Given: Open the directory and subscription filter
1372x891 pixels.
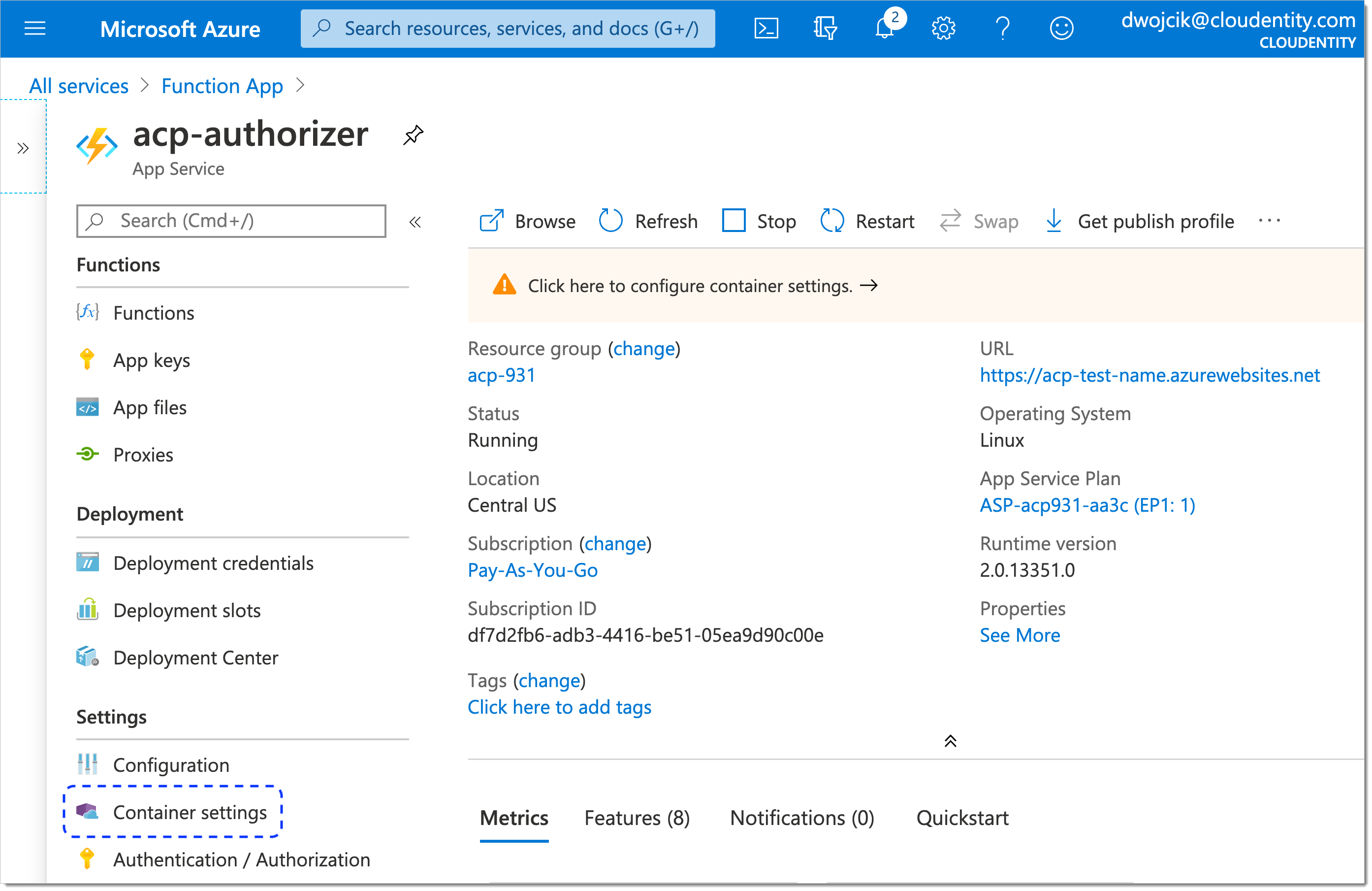Looking at the screenshot, I should pos(825,28).
